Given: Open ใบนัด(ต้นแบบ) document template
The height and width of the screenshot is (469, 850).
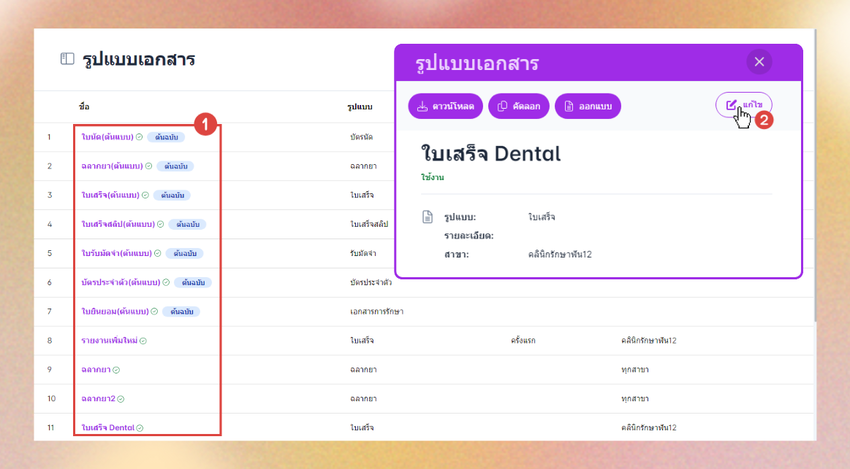Looking at the screenshot, I should pyautogui.click(x=107, y=137).
